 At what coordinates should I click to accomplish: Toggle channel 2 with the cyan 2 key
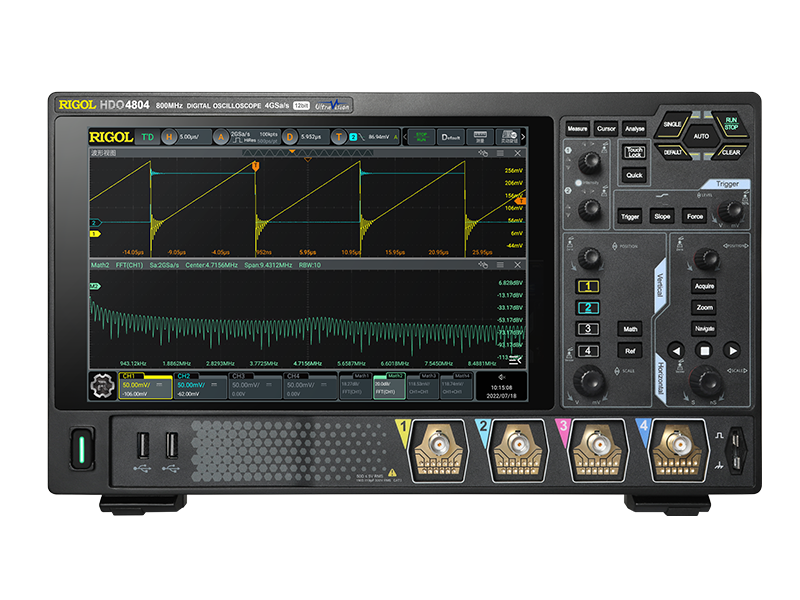click(588, 308)
